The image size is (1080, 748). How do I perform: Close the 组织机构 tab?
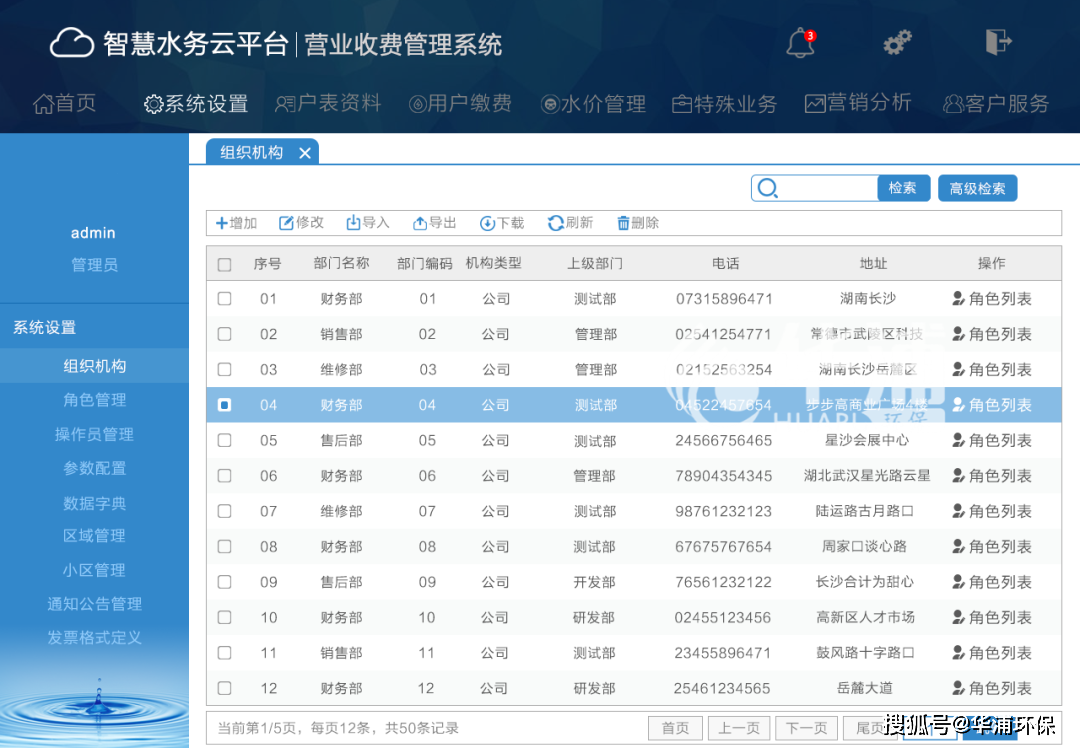(x=305, y=153)
